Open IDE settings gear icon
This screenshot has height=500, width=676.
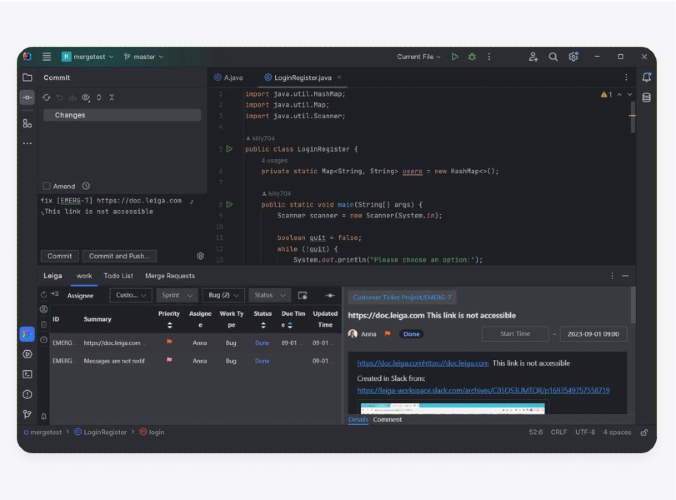click(x=573, y=56)
